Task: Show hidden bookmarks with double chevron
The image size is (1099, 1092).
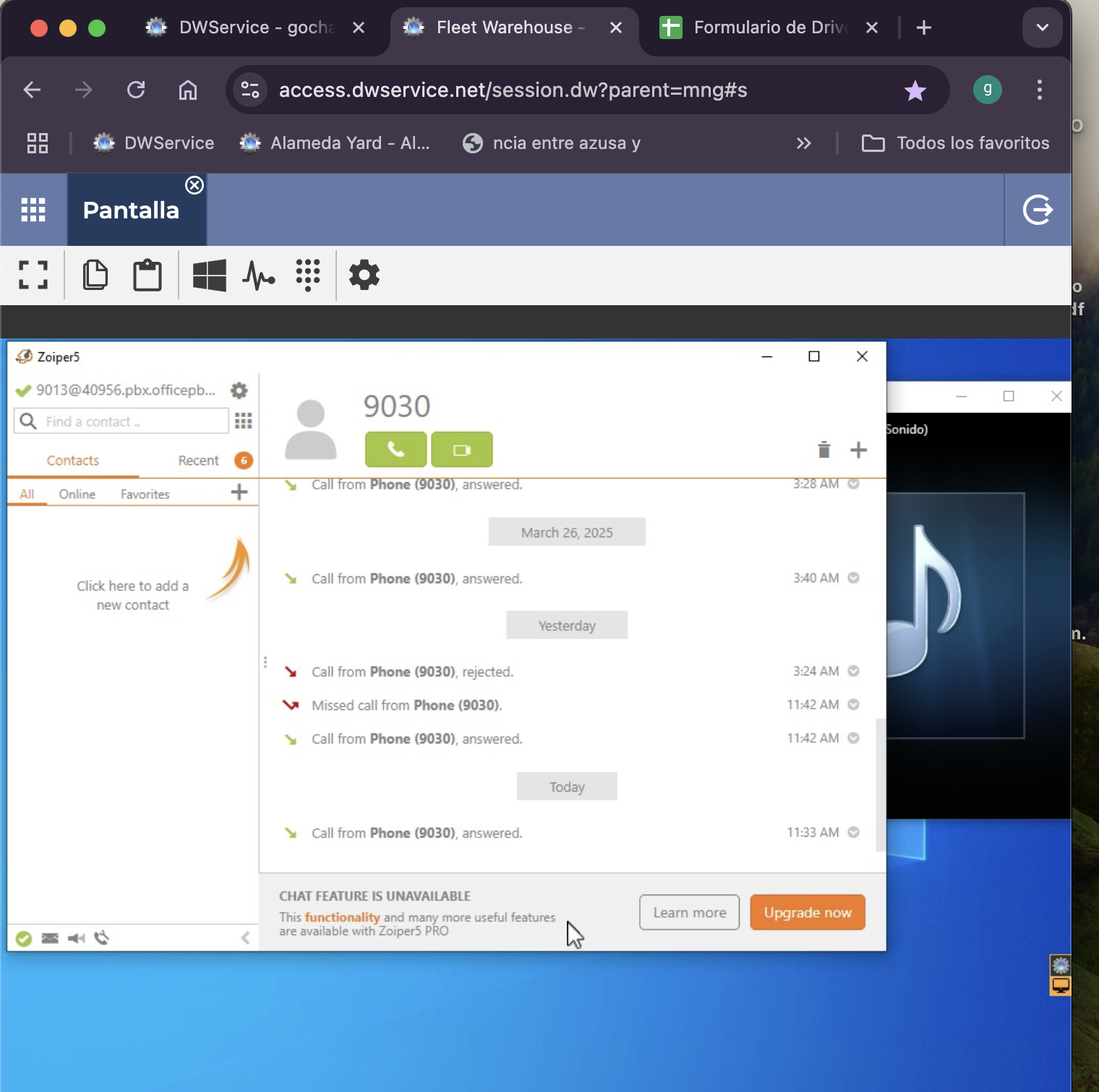Action: pyautogui.click(x=803, y=143)
